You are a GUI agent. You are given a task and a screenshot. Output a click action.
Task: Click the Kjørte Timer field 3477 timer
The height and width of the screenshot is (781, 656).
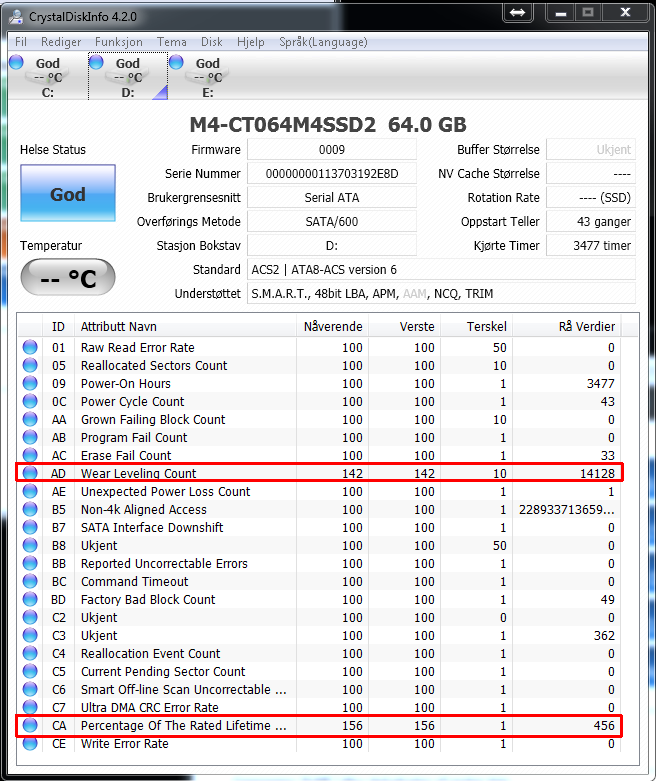click(x=591, y=245)
